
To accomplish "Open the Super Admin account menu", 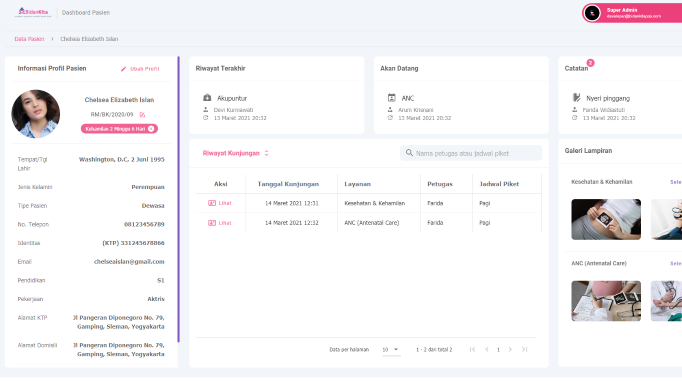I will [x=632, y=13].
